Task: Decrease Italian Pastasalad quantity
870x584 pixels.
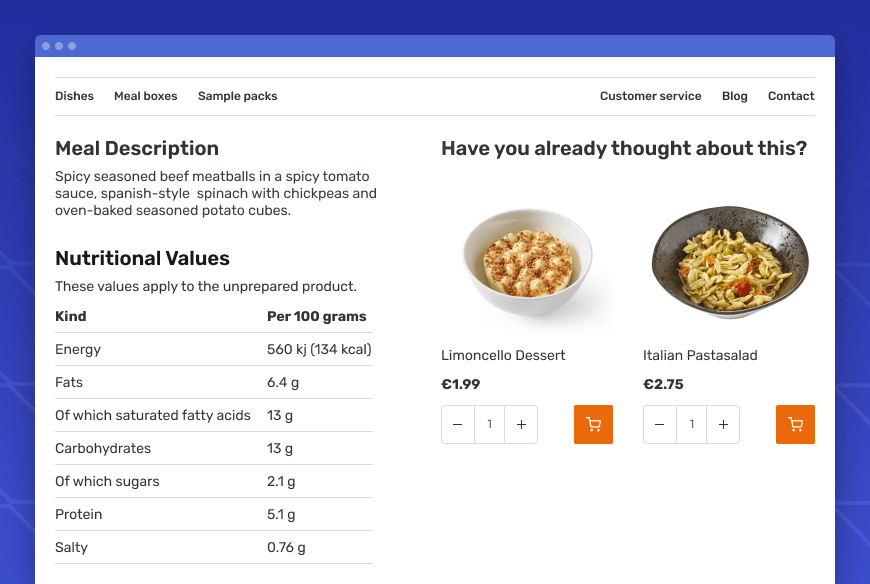Action: 659,424
